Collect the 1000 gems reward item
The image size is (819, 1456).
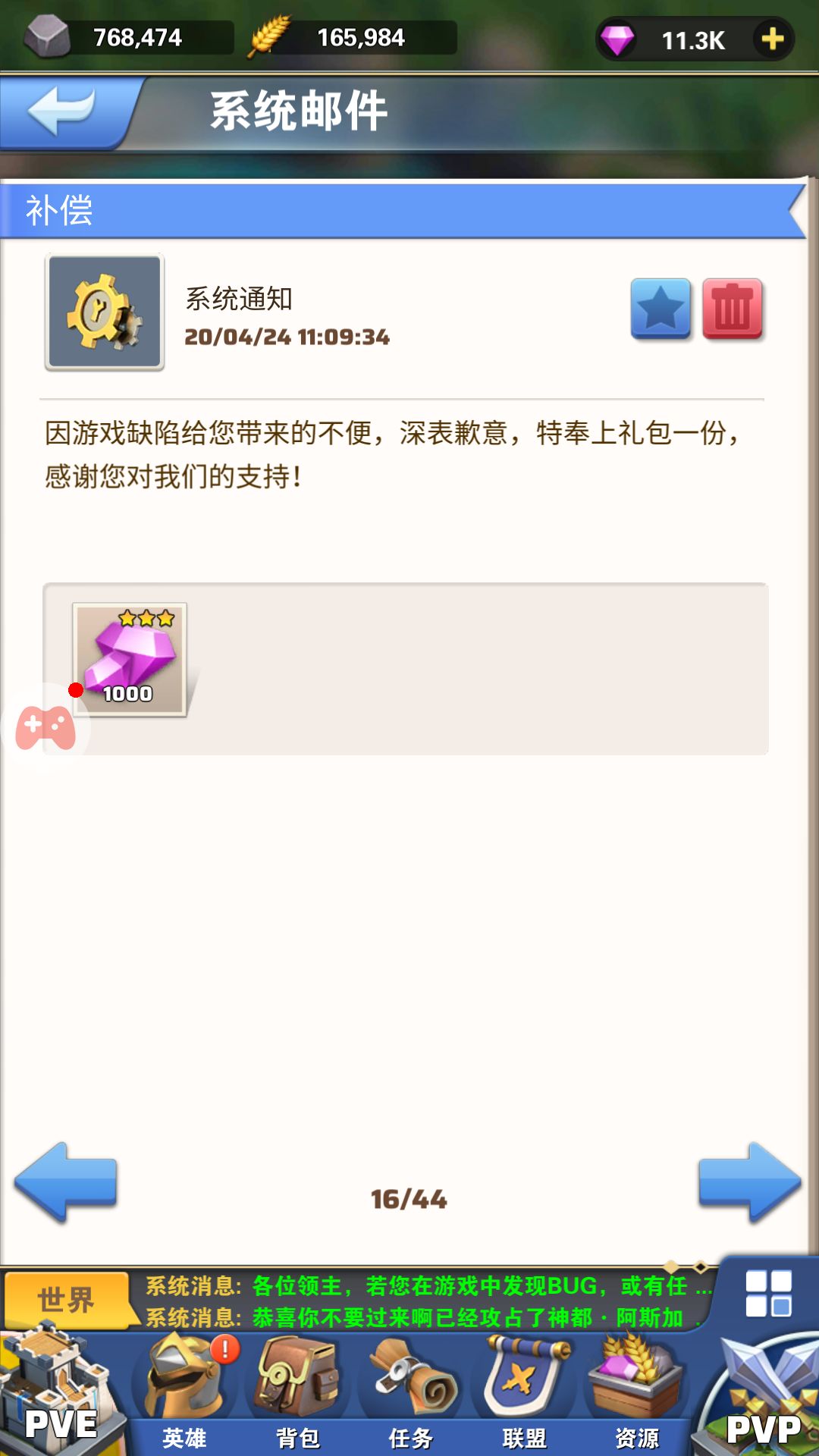[x=130, y=659]
